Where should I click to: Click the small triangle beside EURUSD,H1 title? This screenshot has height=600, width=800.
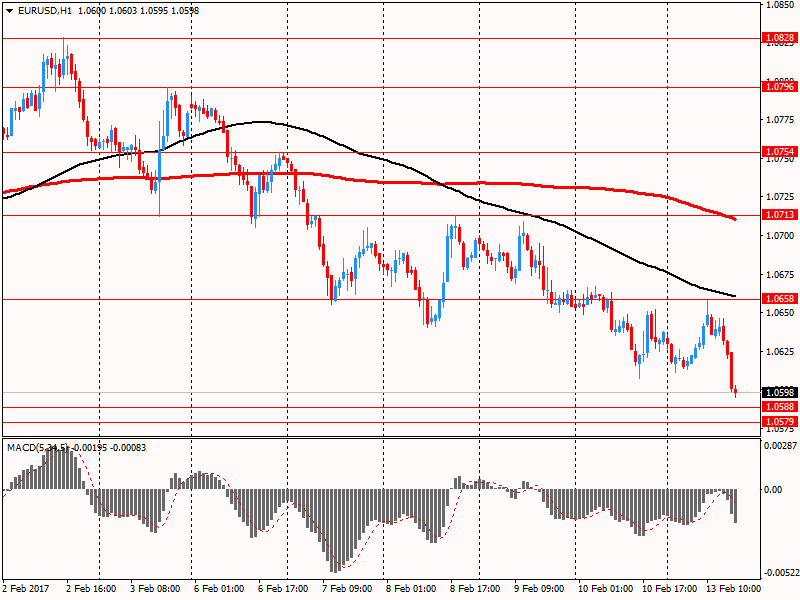pyautogui.click(x=8, y=10)
